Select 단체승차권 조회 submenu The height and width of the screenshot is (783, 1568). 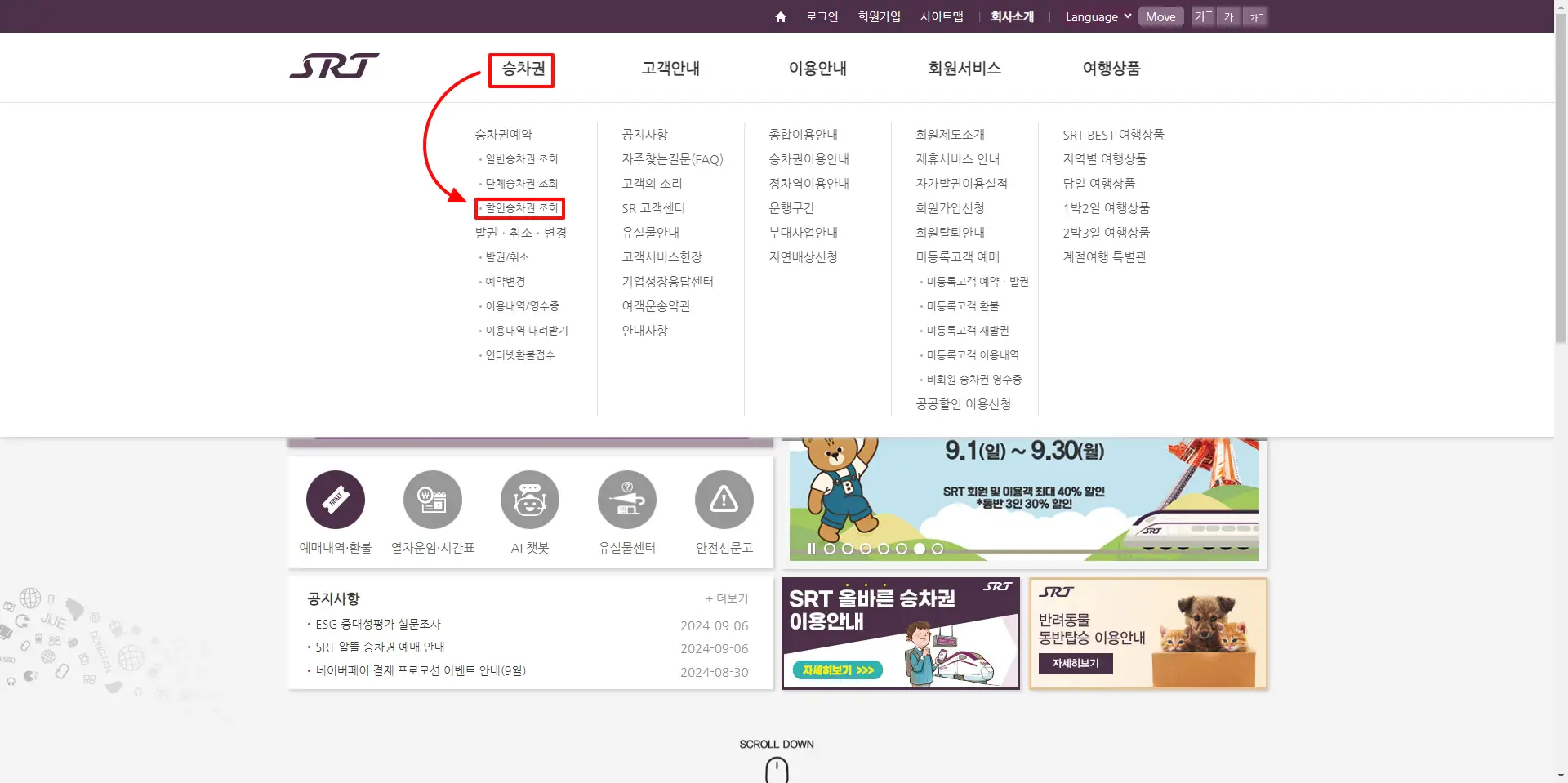[521, 184]
